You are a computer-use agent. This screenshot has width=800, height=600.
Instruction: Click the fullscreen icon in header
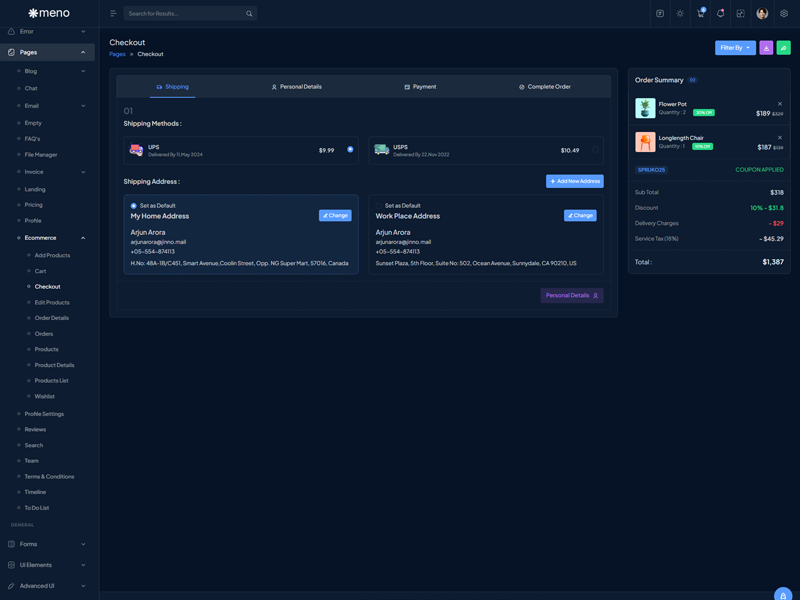tap(741, 14)
